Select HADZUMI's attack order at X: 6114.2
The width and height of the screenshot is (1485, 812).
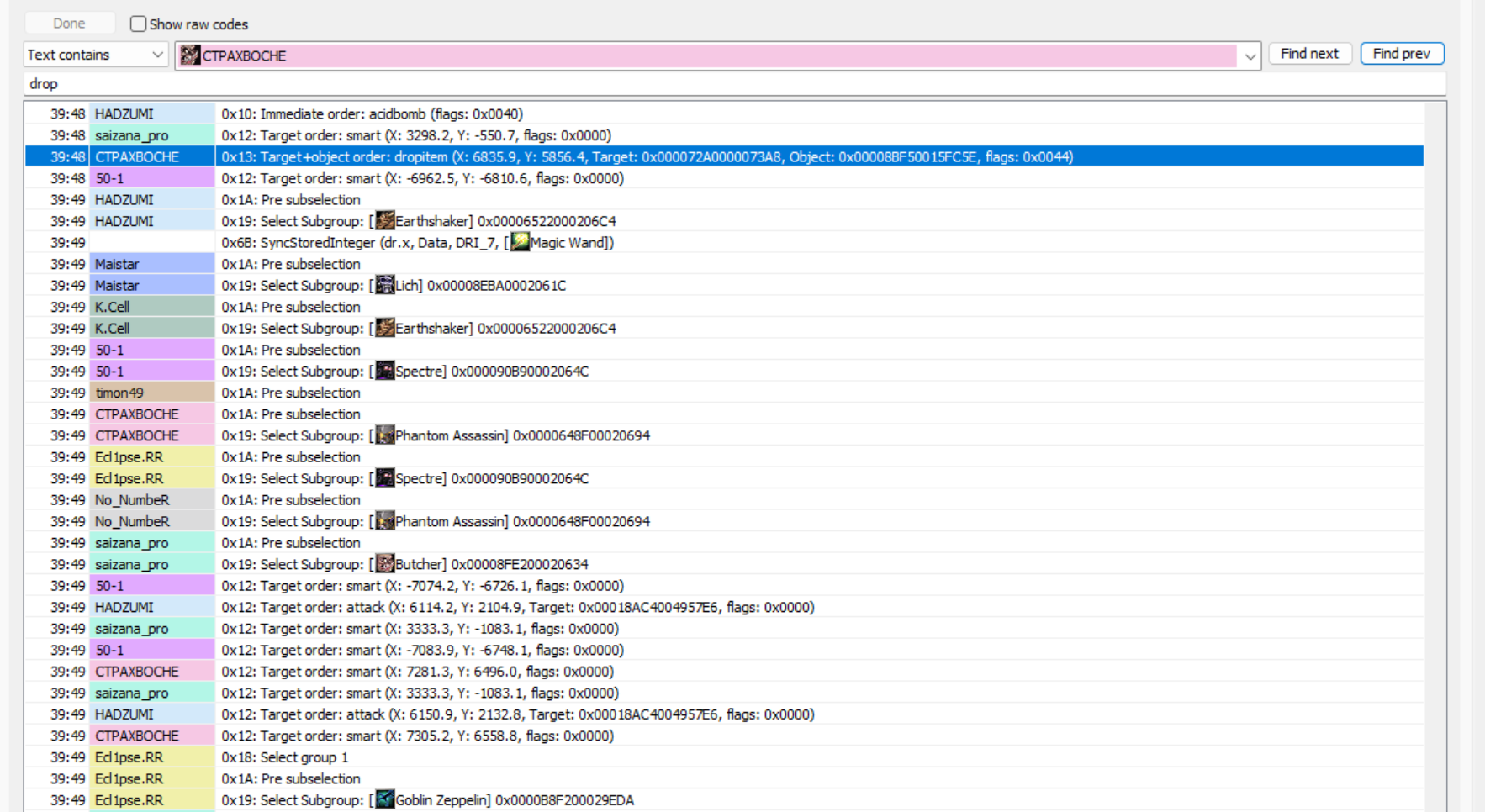point(724,607)
